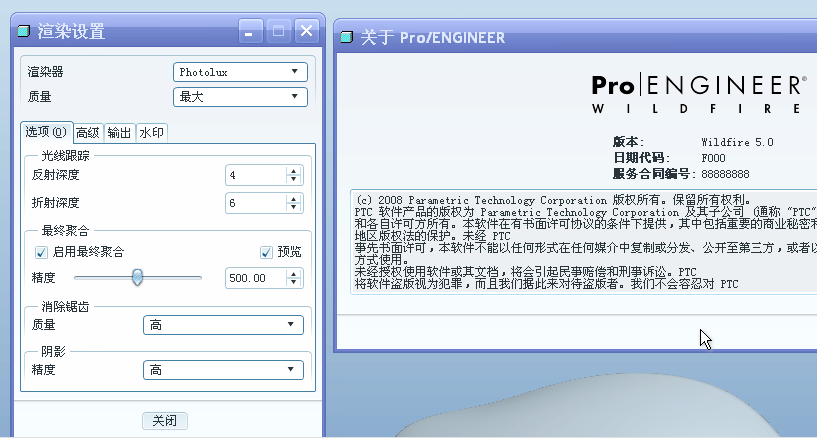Image resolution: width=817 pixels, height=438 pixels.
Task: Switch to the 选项 tab
Action: (46, 132)
